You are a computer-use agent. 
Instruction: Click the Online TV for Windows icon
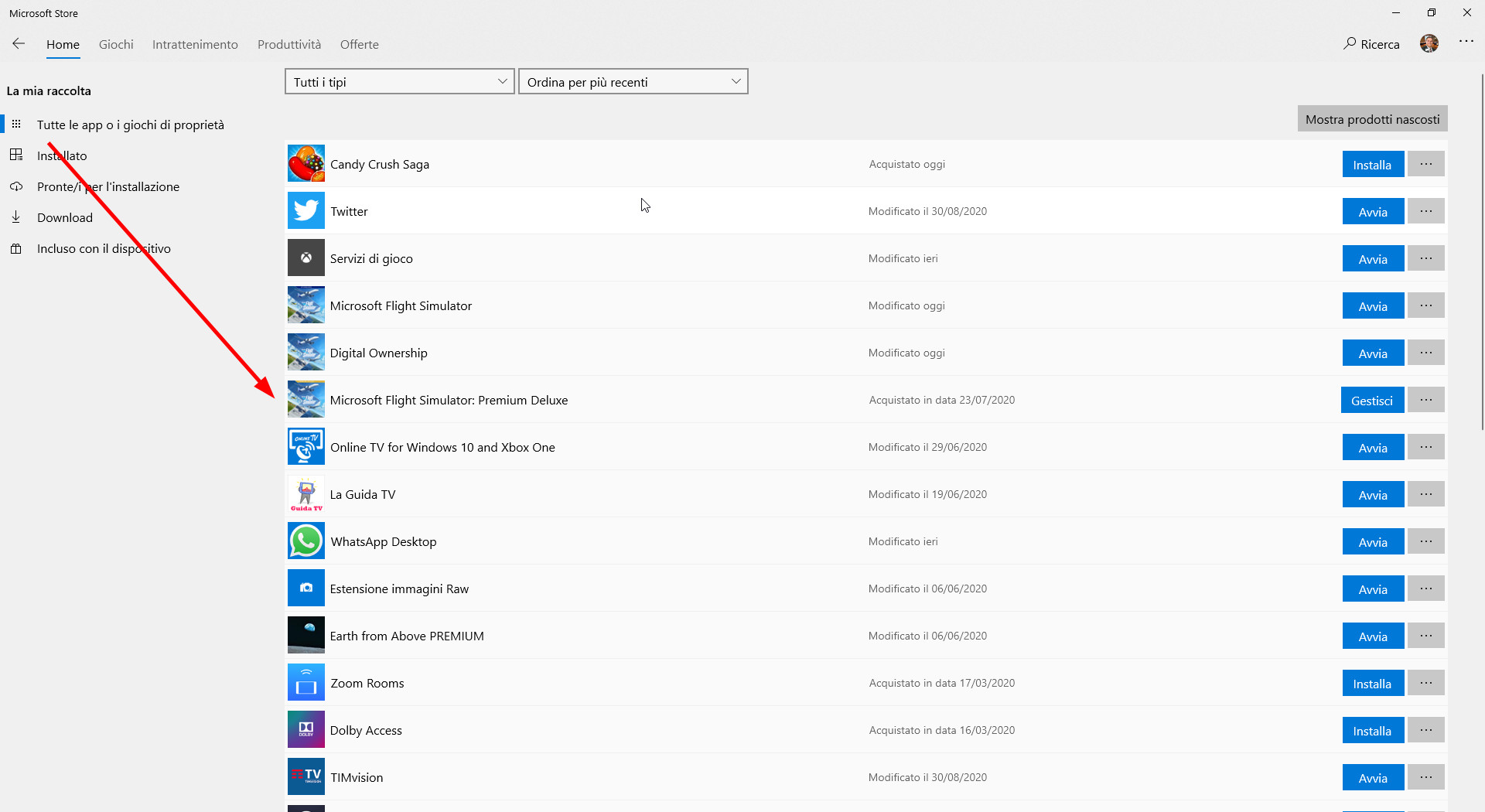(306, 447)
